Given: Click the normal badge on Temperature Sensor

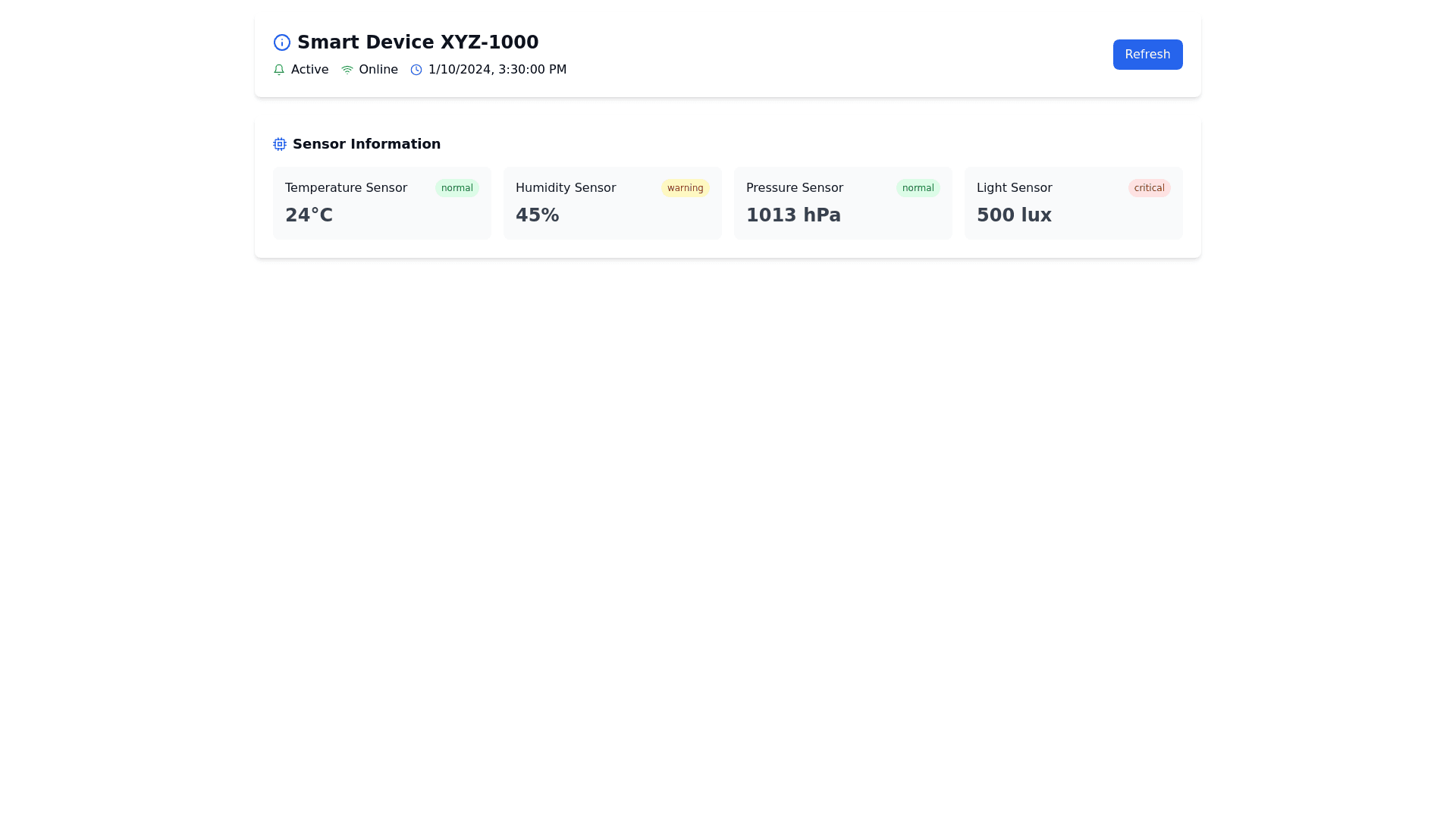Looking at the screenshot, I should pos(457,188).
